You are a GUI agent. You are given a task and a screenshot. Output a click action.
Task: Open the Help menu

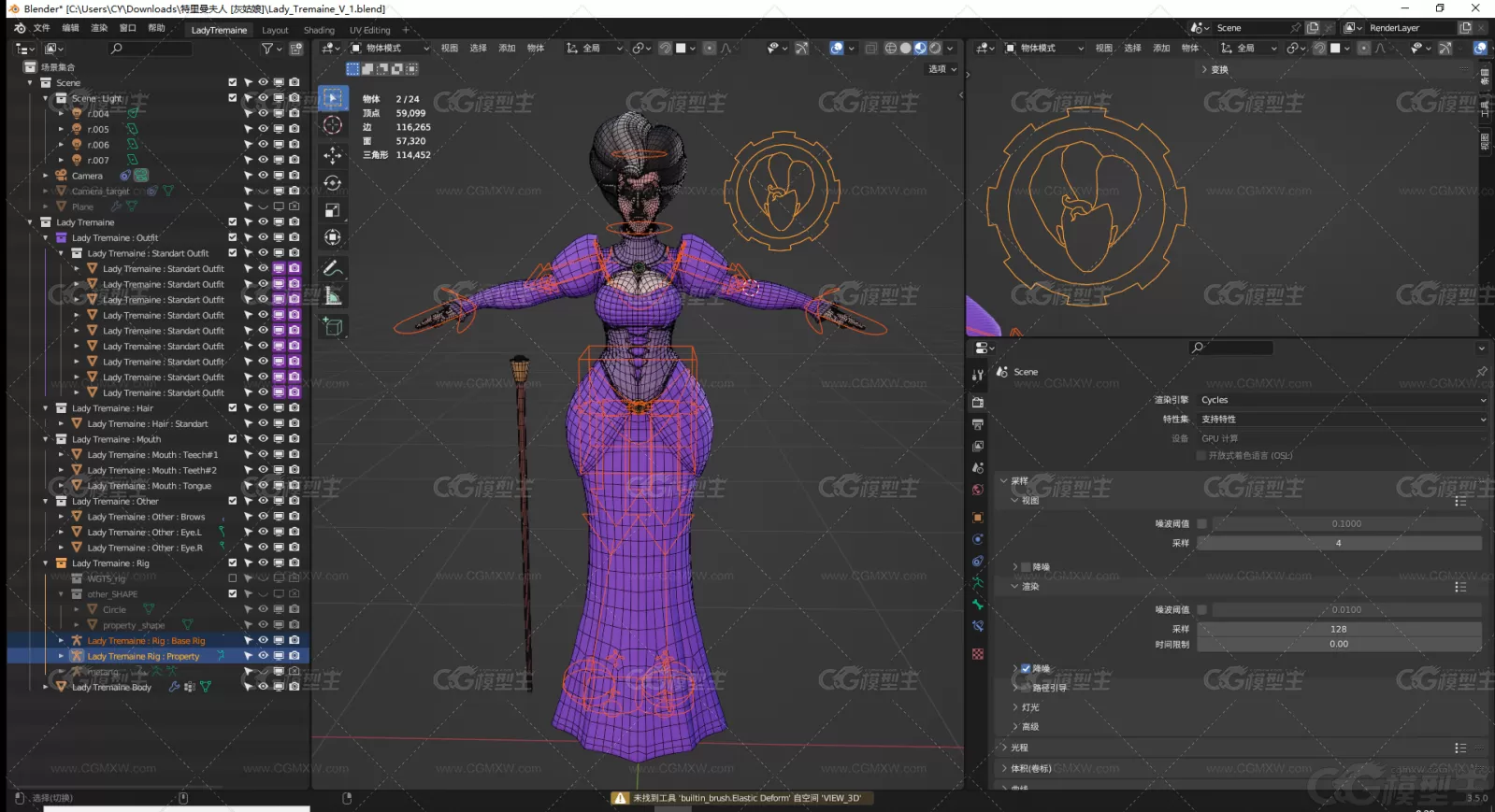157,28
